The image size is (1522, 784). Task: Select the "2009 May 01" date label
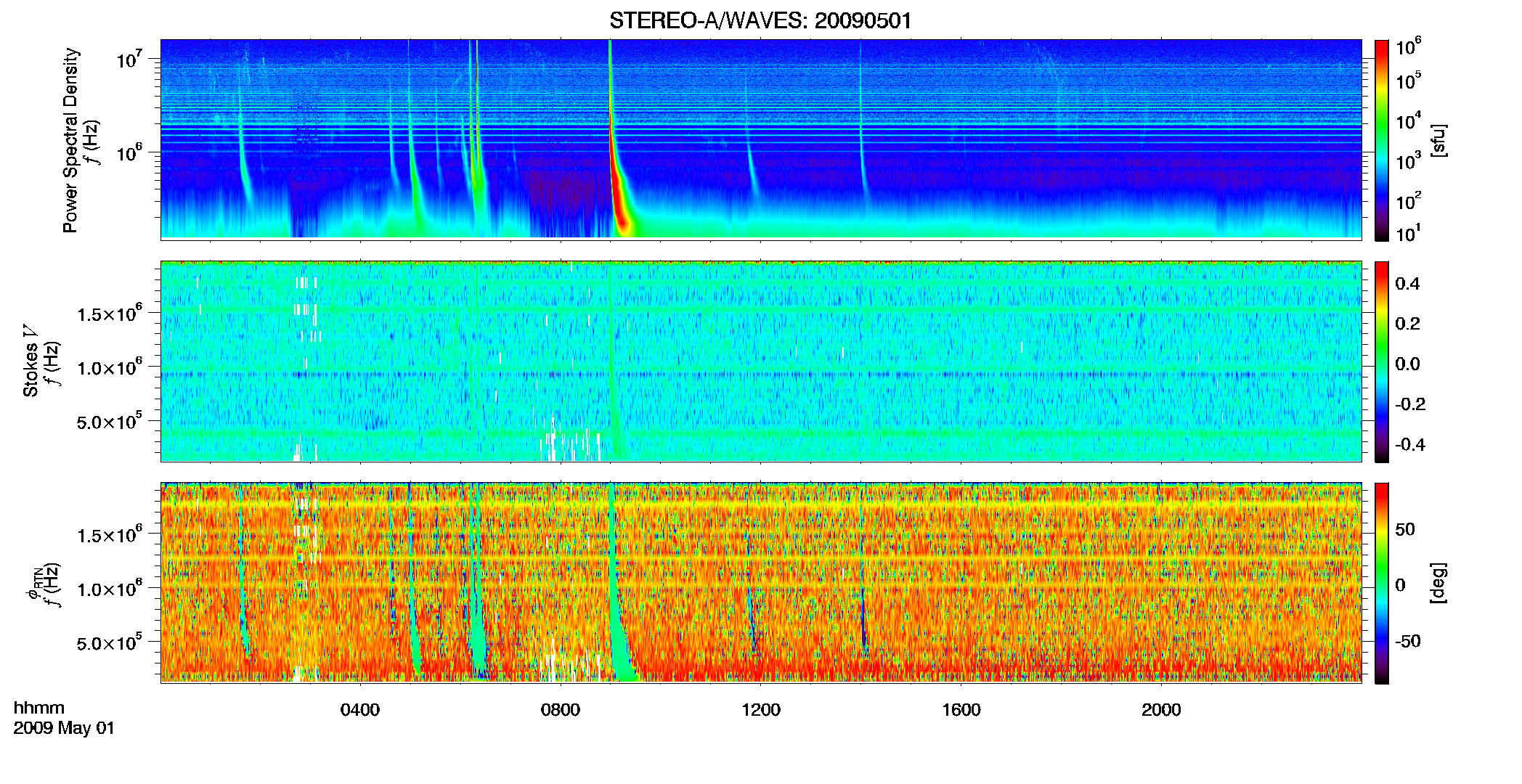tap(64, 728)
